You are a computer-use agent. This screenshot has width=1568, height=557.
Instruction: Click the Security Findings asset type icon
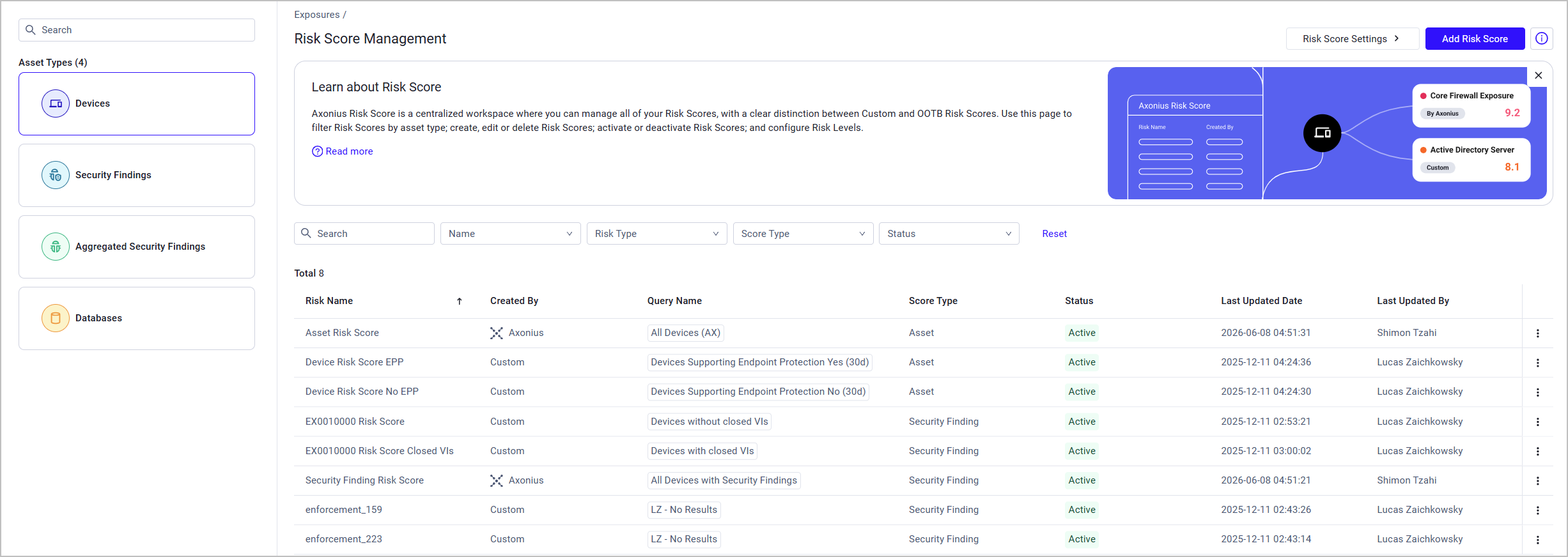(x=56, y=175)
